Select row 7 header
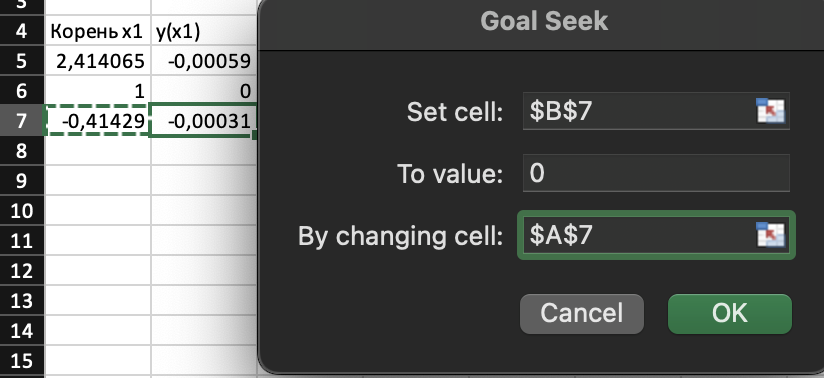This screenshot has height=378, width=824. pyautogui.click(x=22, y=121)
